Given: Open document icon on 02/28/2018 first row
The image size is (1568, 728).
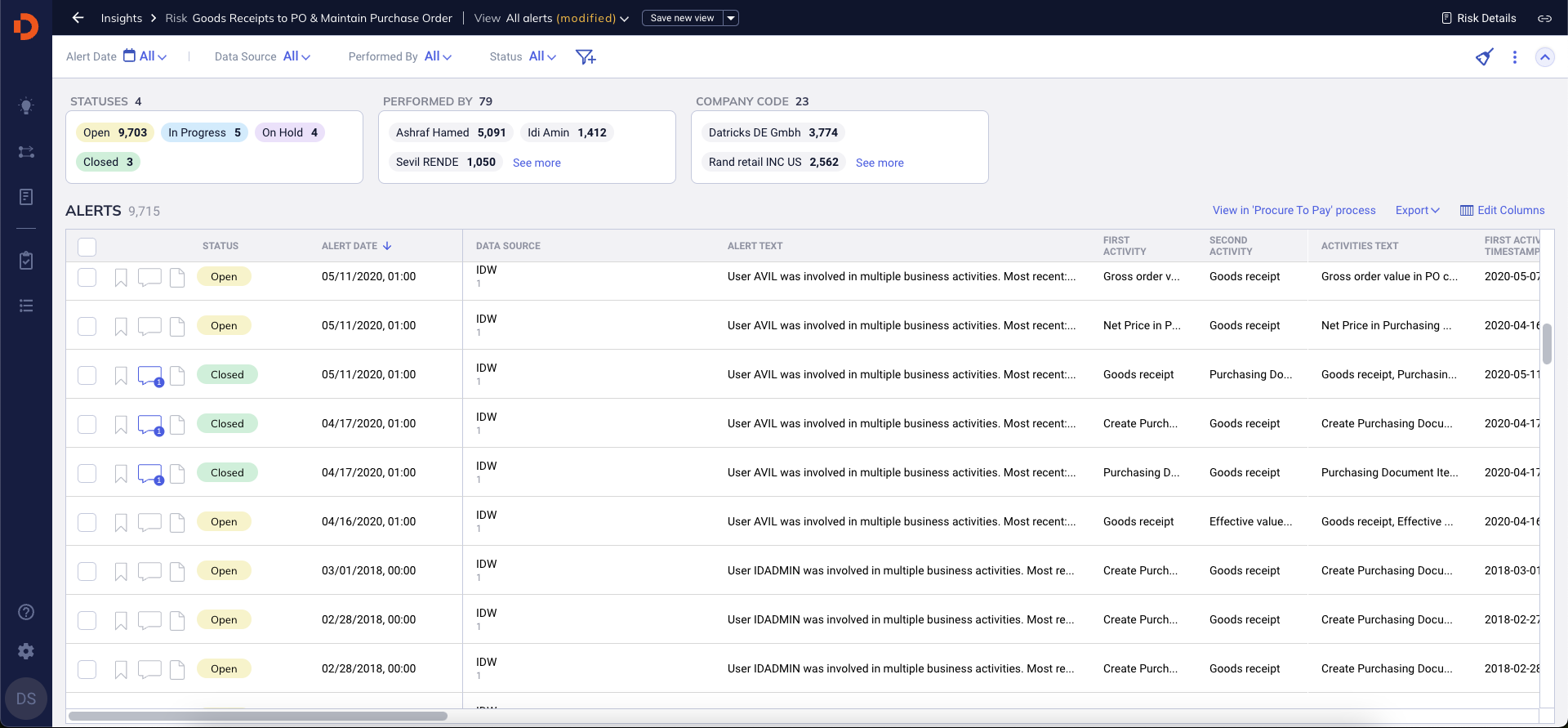Looking at the screenshot, I should 177,620.
